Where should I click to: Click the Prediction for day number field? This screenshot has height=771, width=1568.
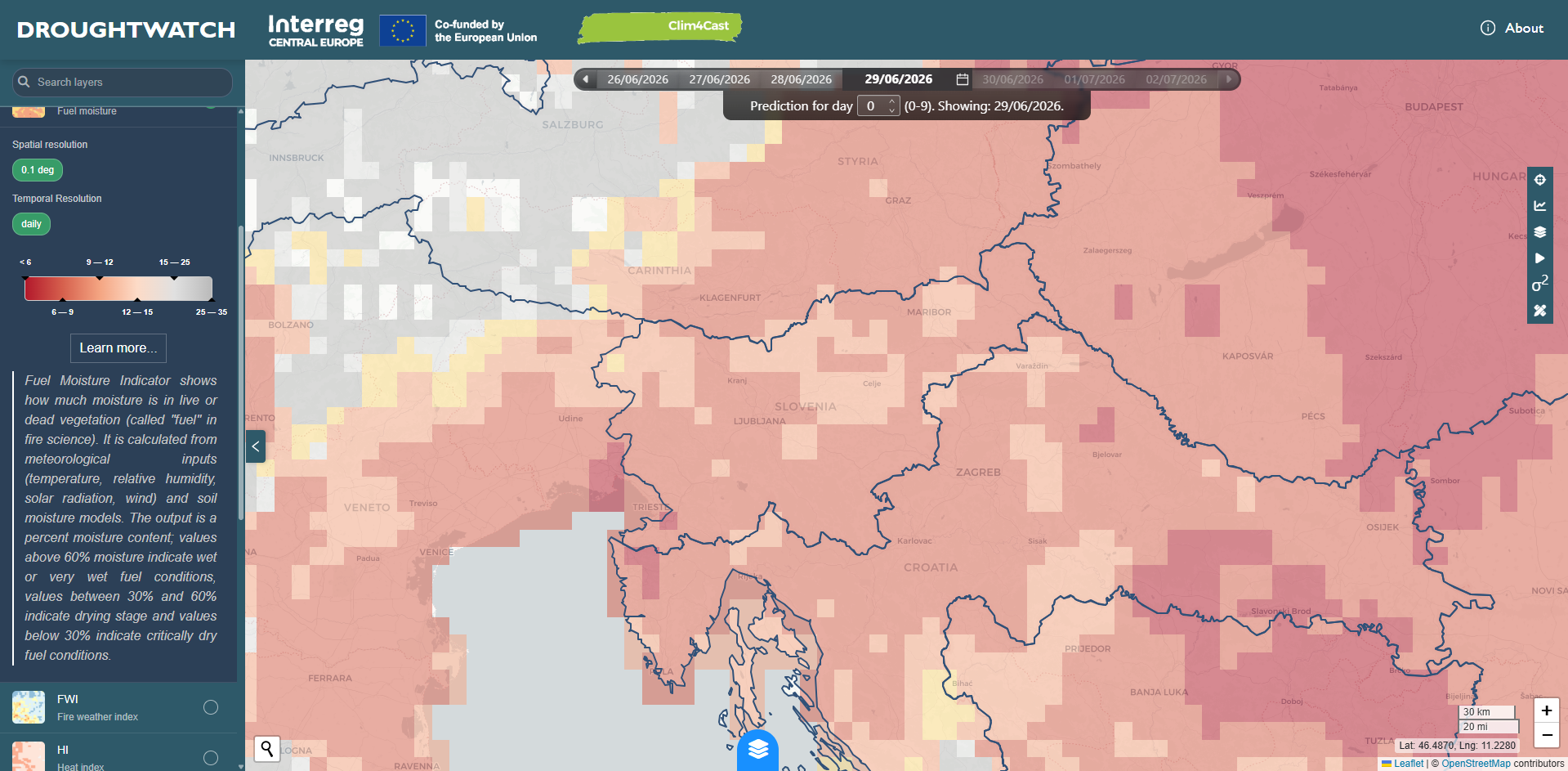point(878,105)
